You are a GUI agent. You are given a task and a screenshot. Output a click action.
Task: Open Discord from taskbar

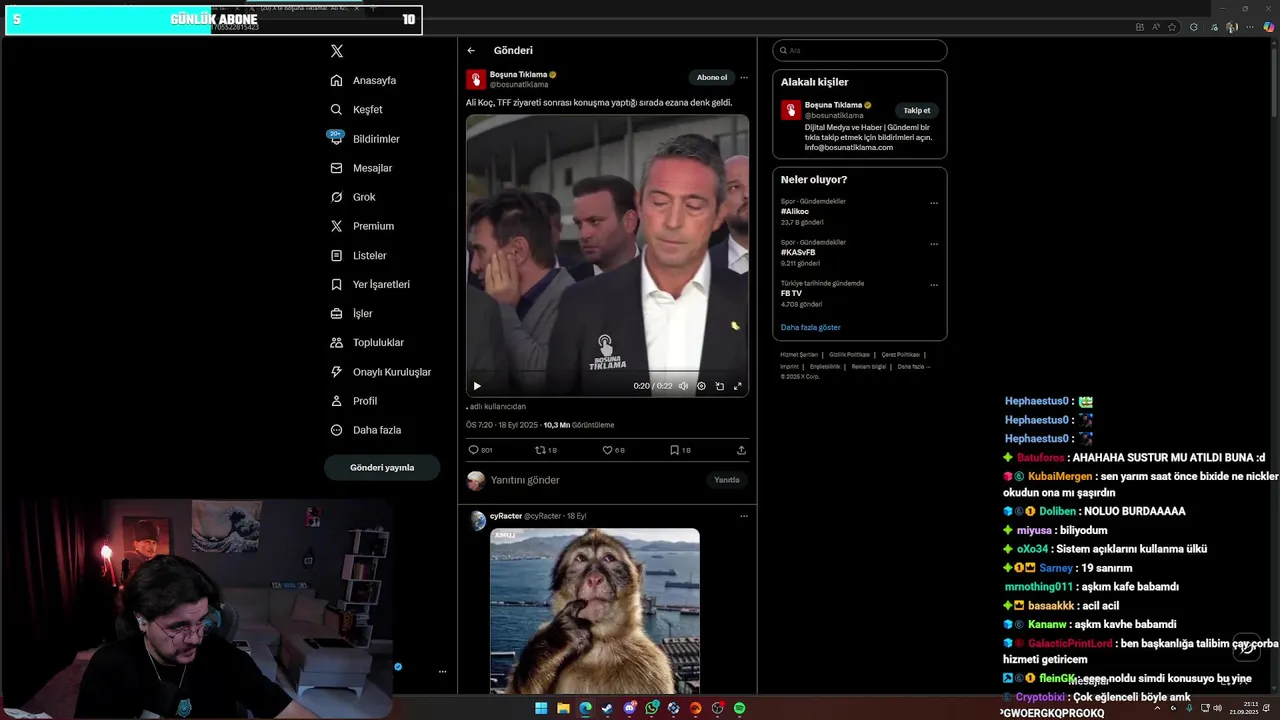(x=630, y=708)
